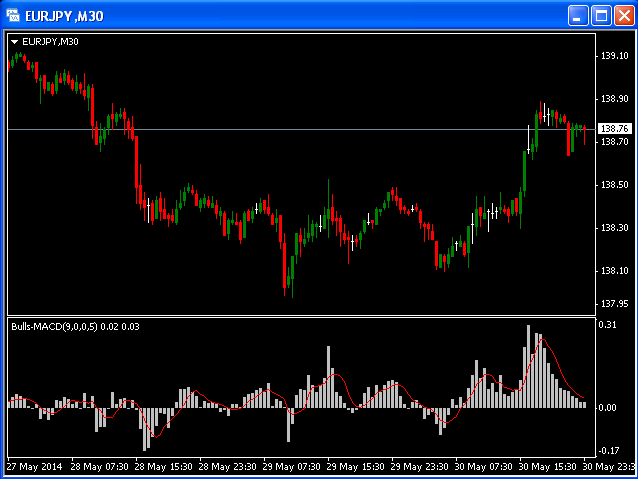Click the 28 May 15:30 time label
The image size is (640, 480).
point(163,466)
